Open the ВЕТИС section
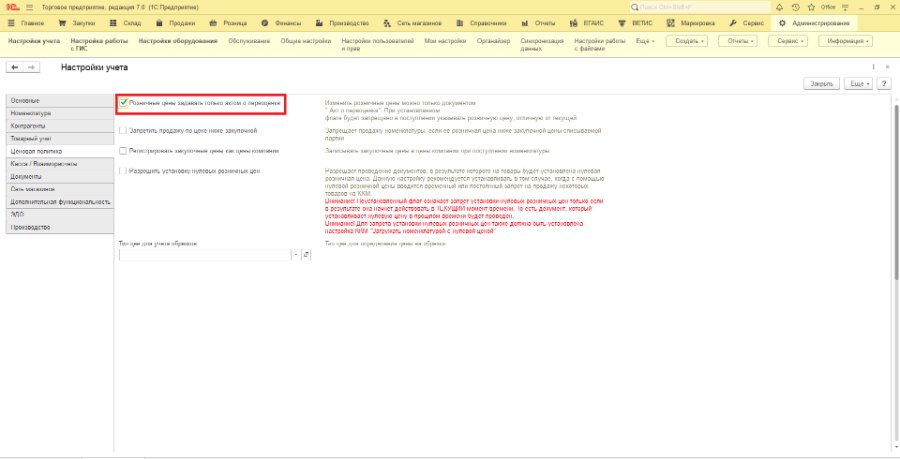 coord(636,23)
